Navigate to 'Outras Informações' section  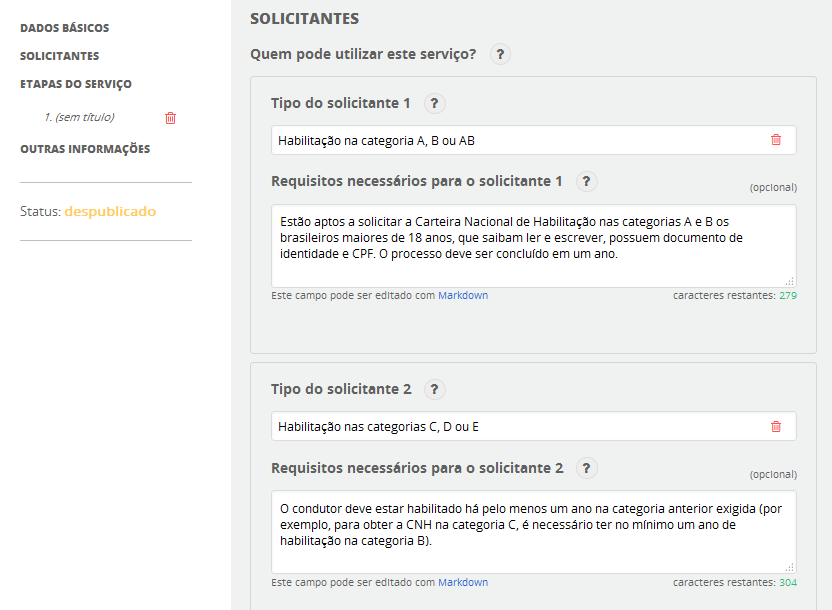pos(85,149)
